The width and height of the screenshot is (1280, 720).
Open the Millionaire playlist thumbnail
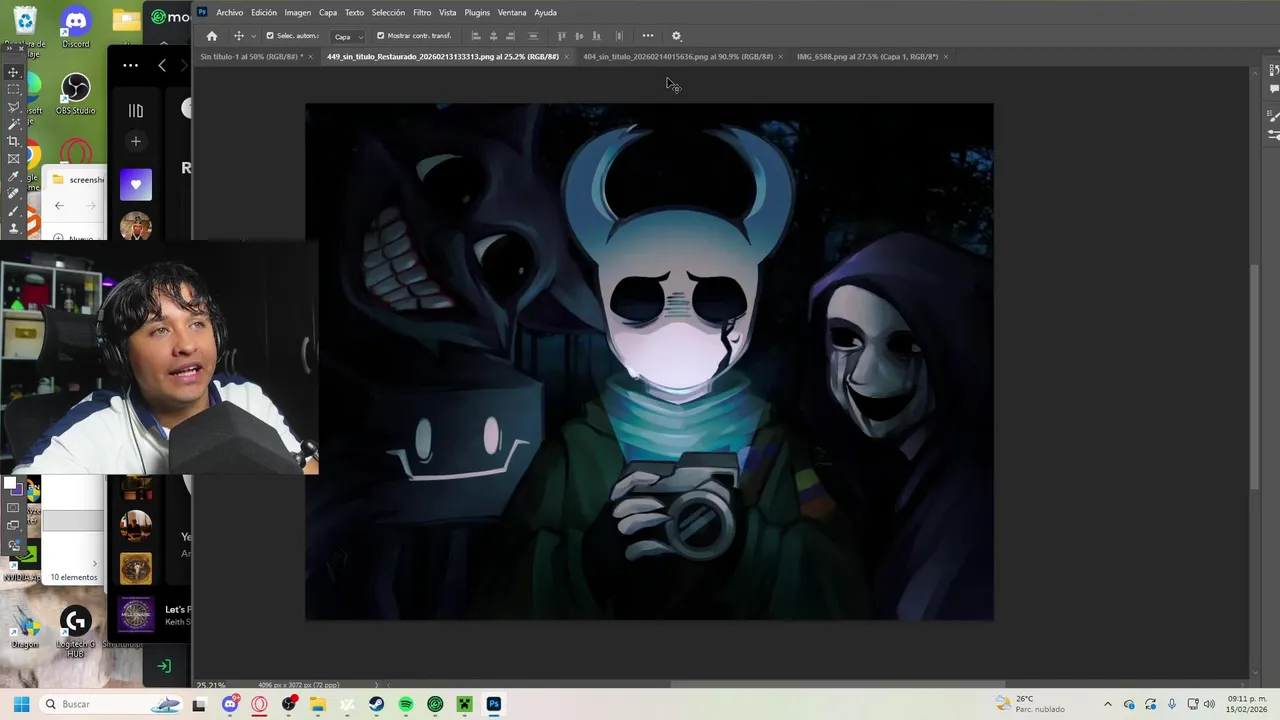click(136, 614)
